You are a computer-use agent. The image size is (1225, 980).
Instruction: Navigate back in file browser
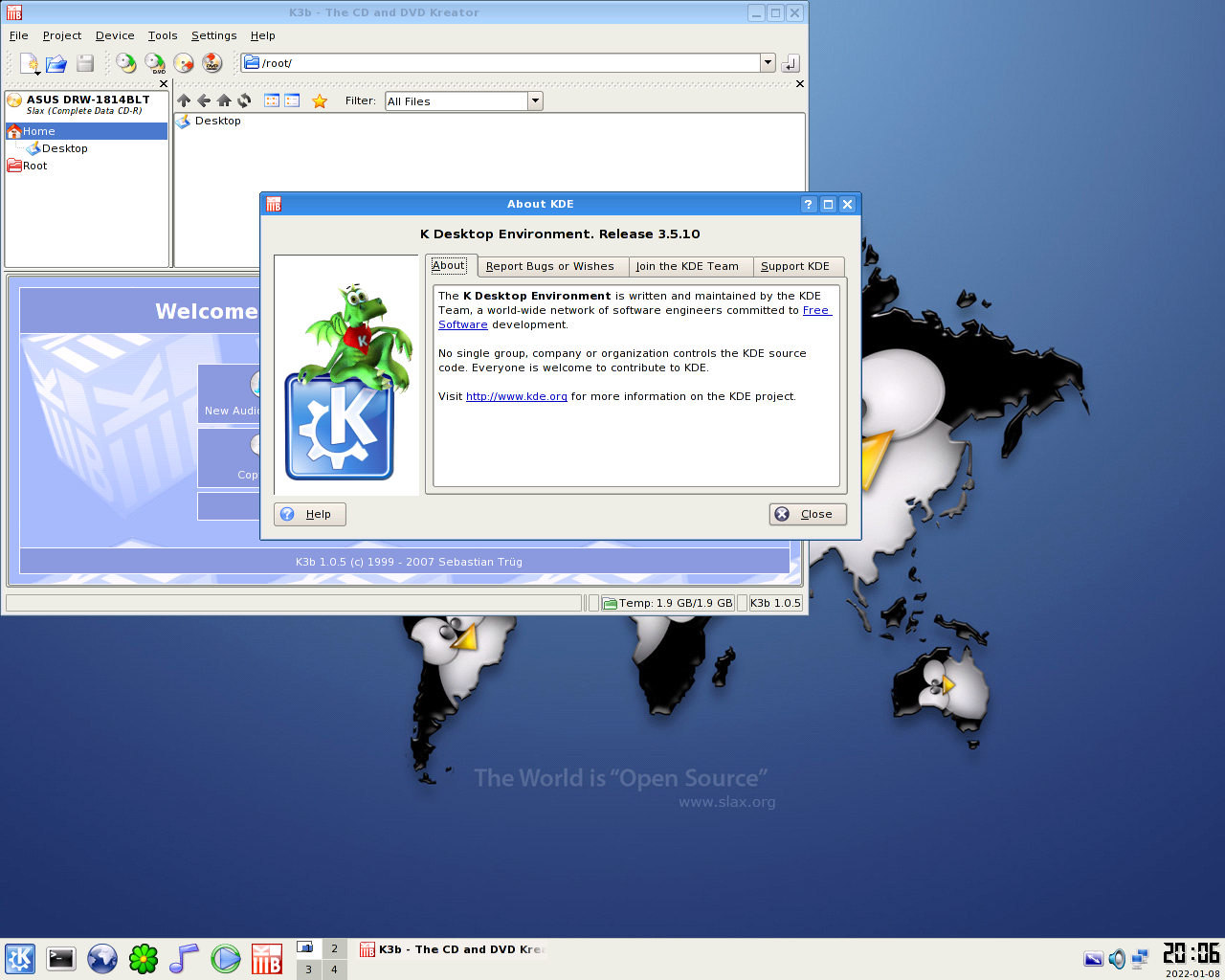[204, 100]
